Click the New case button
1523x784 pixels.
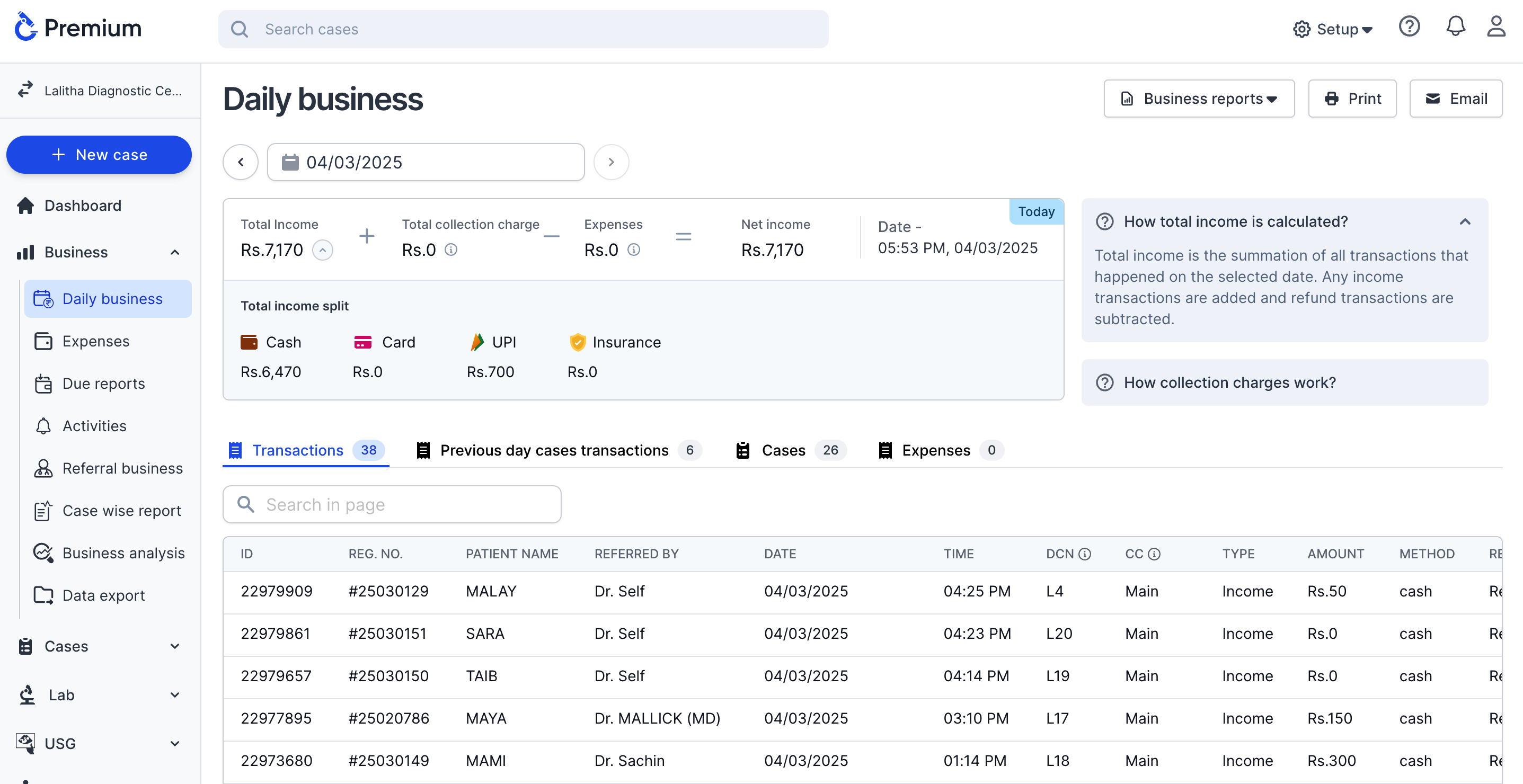coord(99,155)
